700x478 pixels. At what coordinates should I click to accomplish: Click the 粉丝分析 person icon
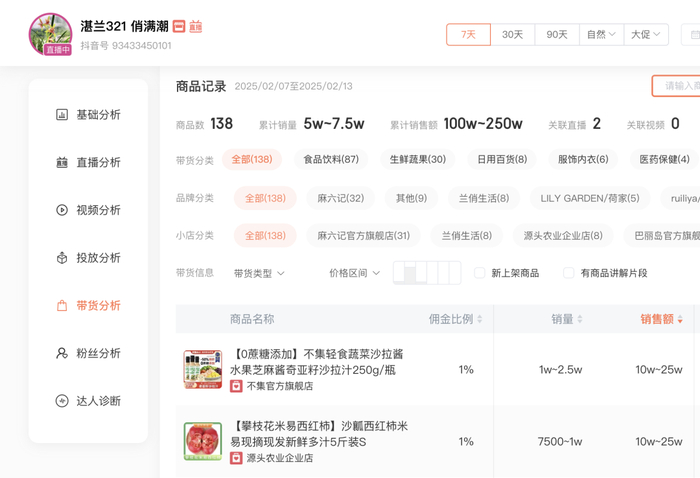coord(62,353)
